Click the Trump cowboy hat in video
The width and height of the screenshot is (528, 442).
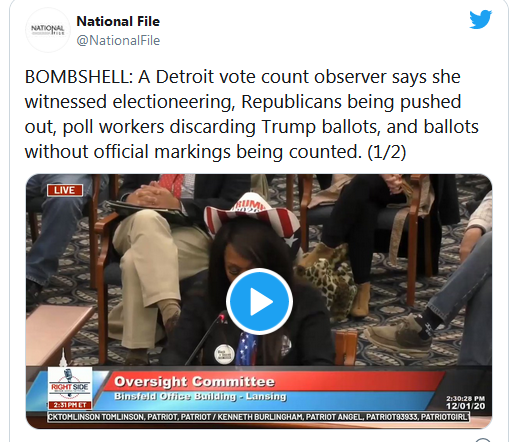click(x=252, y=216)
